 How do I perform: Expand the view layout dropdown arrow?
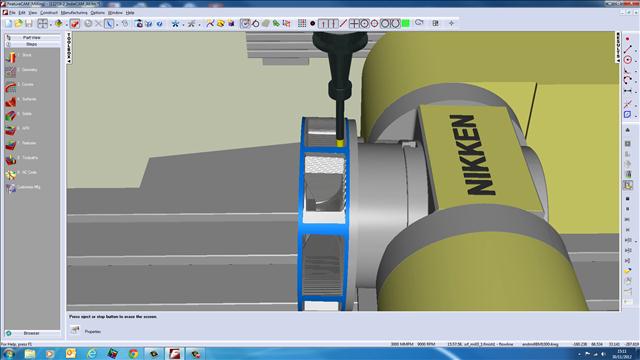[50, 24]
